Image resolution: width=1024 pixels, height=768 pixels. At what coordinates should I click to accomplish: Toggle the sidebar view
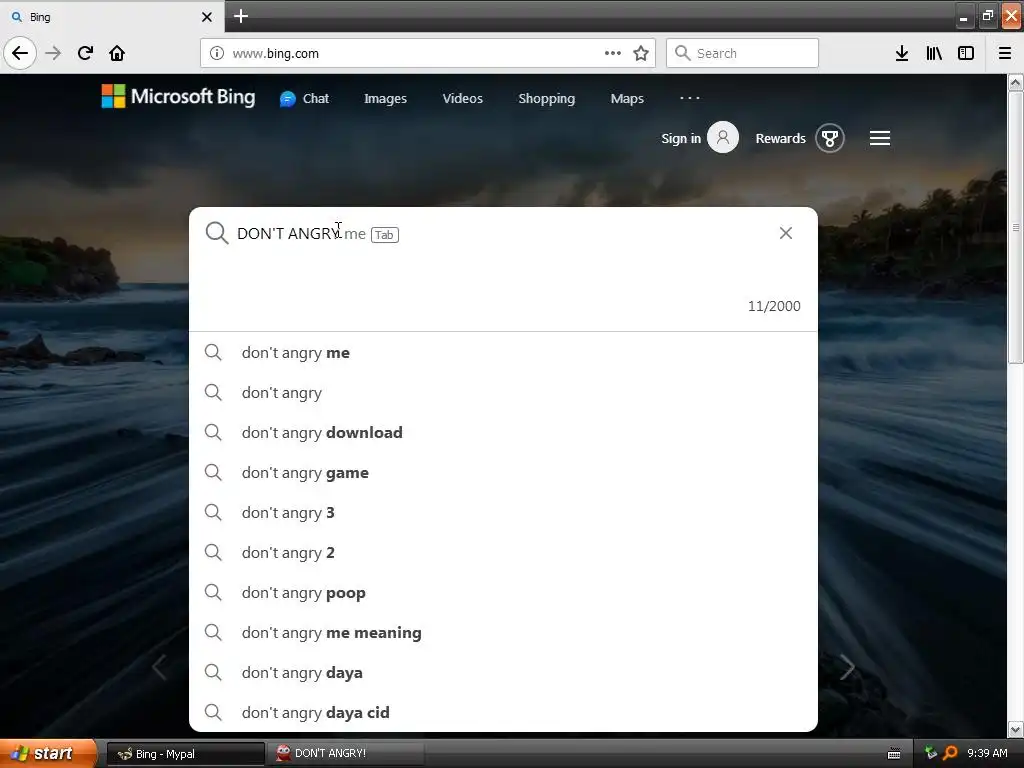tap(966, 53)
